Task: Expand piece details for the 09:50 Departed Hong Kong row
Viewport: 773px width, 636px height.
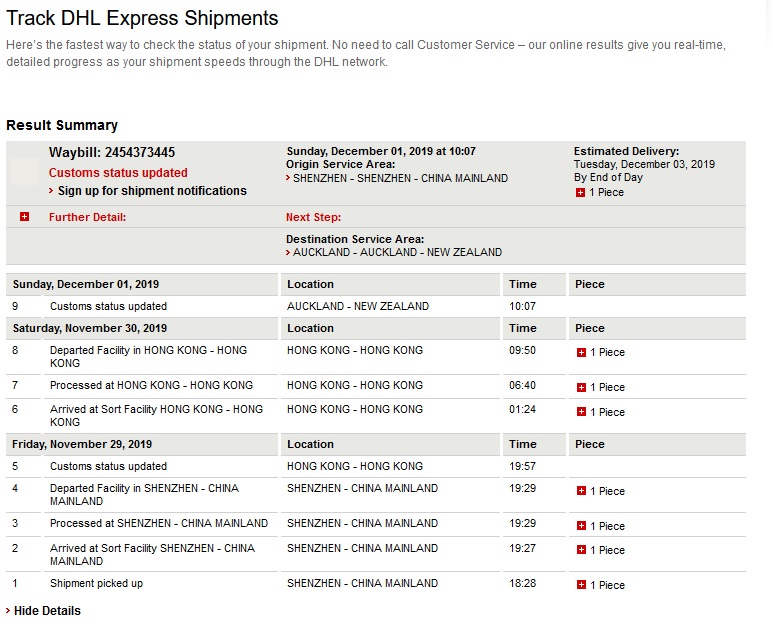Action: point(581,353)
